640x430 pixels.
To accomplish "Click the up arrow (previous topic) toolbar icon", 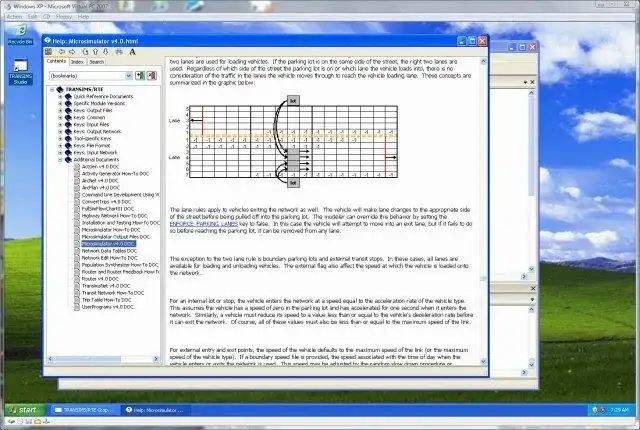I will coord(96,51).
